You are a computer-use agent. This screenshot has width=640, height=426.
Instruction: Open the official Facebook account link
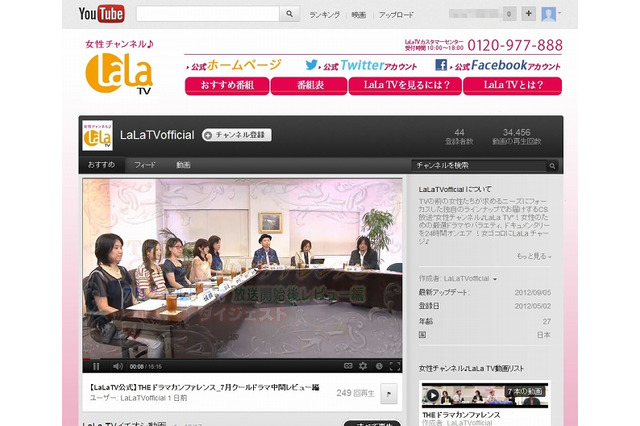(x=498, y=65)
